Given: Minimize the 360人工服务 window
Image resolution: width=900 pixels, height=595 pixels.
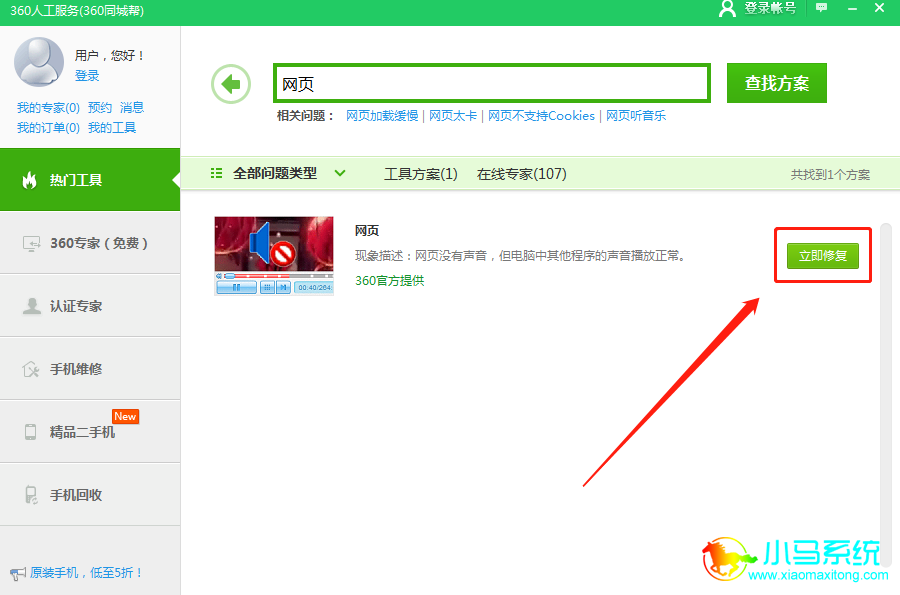Looking at the screenshot, I should (x=852, y=9).
